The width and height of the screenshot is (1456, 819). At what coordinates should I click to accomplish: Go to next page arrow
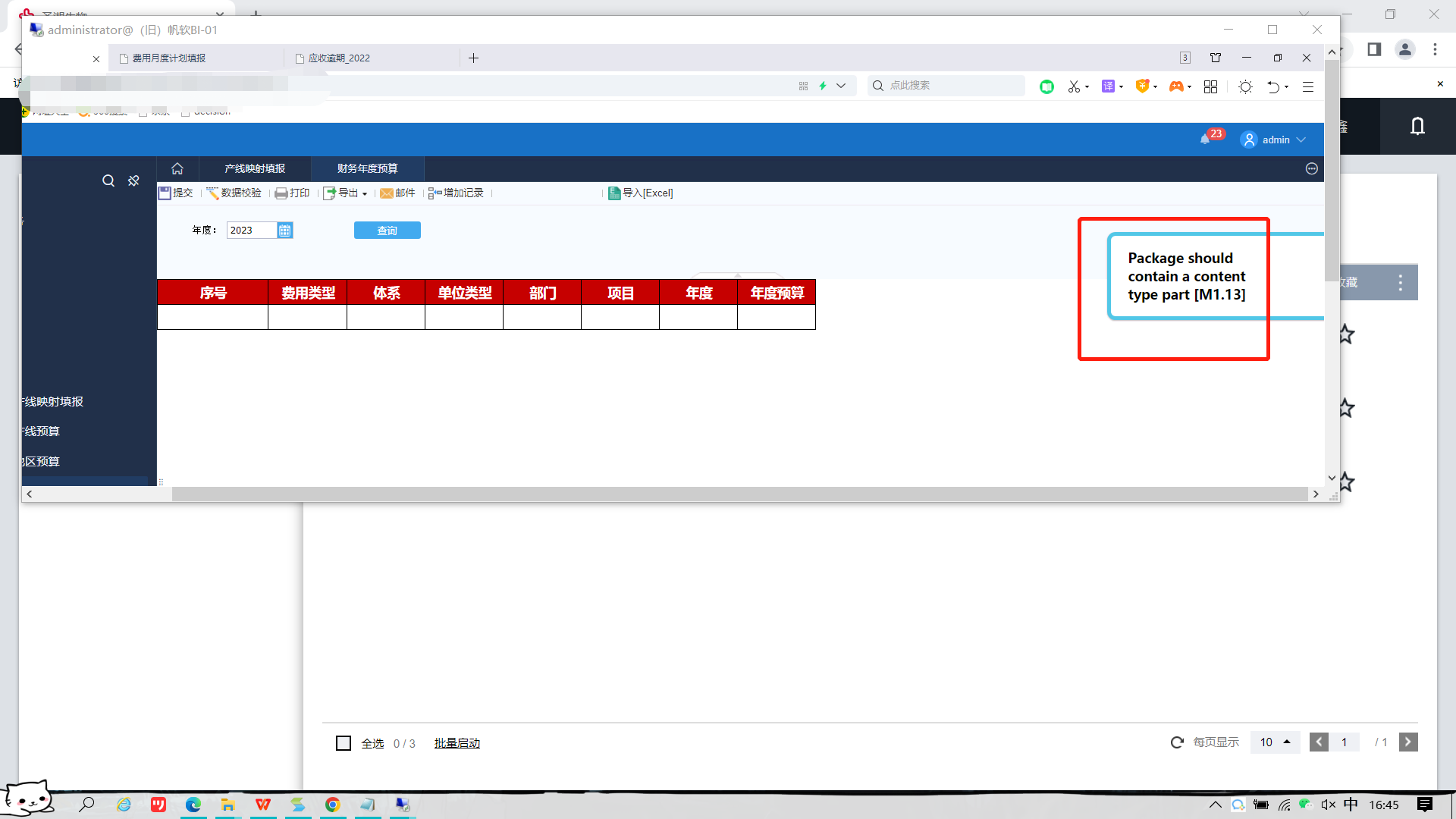(1408, 742)
